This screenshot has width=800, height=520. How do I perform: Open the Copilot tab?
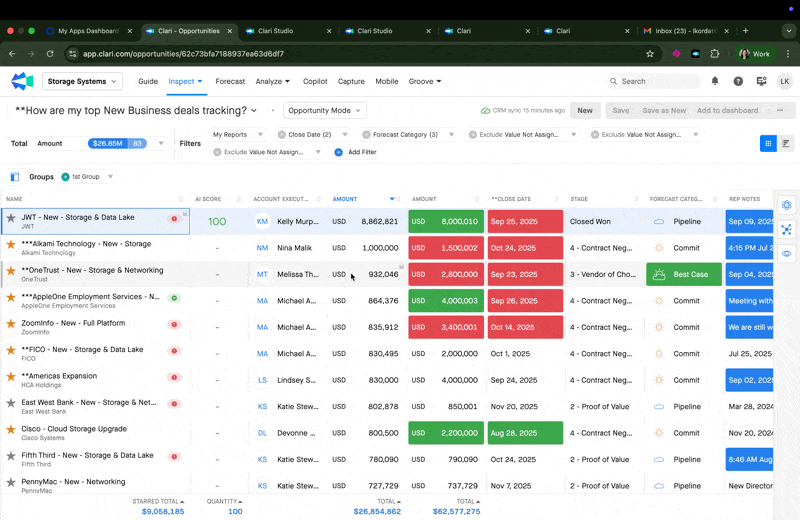pos(315,81)
